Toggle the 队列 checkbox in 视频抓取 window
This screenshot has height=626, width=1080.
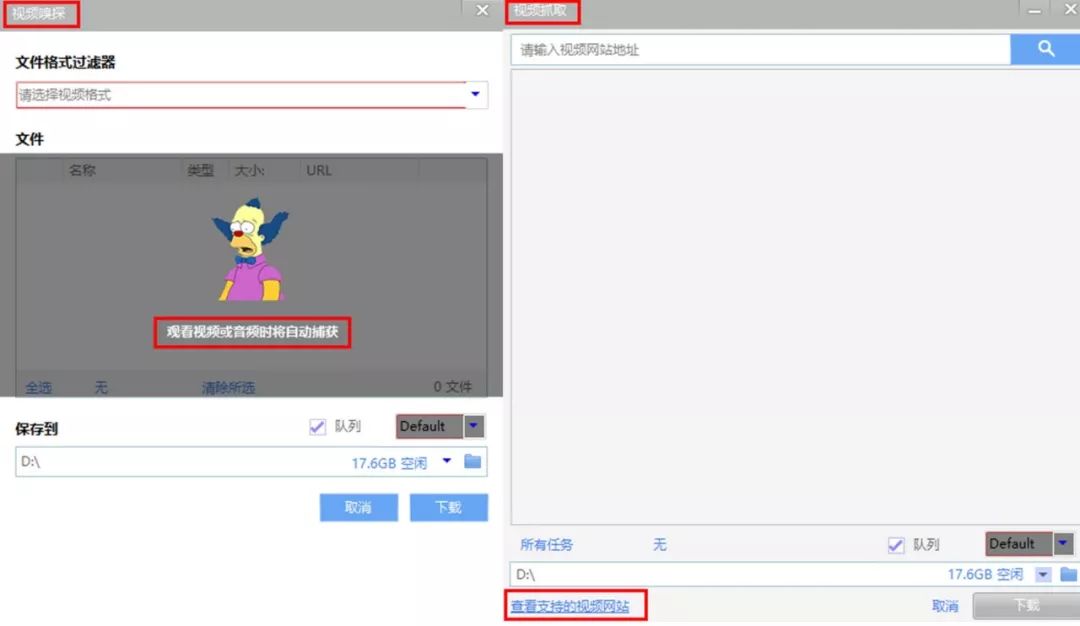coord(895,545)
